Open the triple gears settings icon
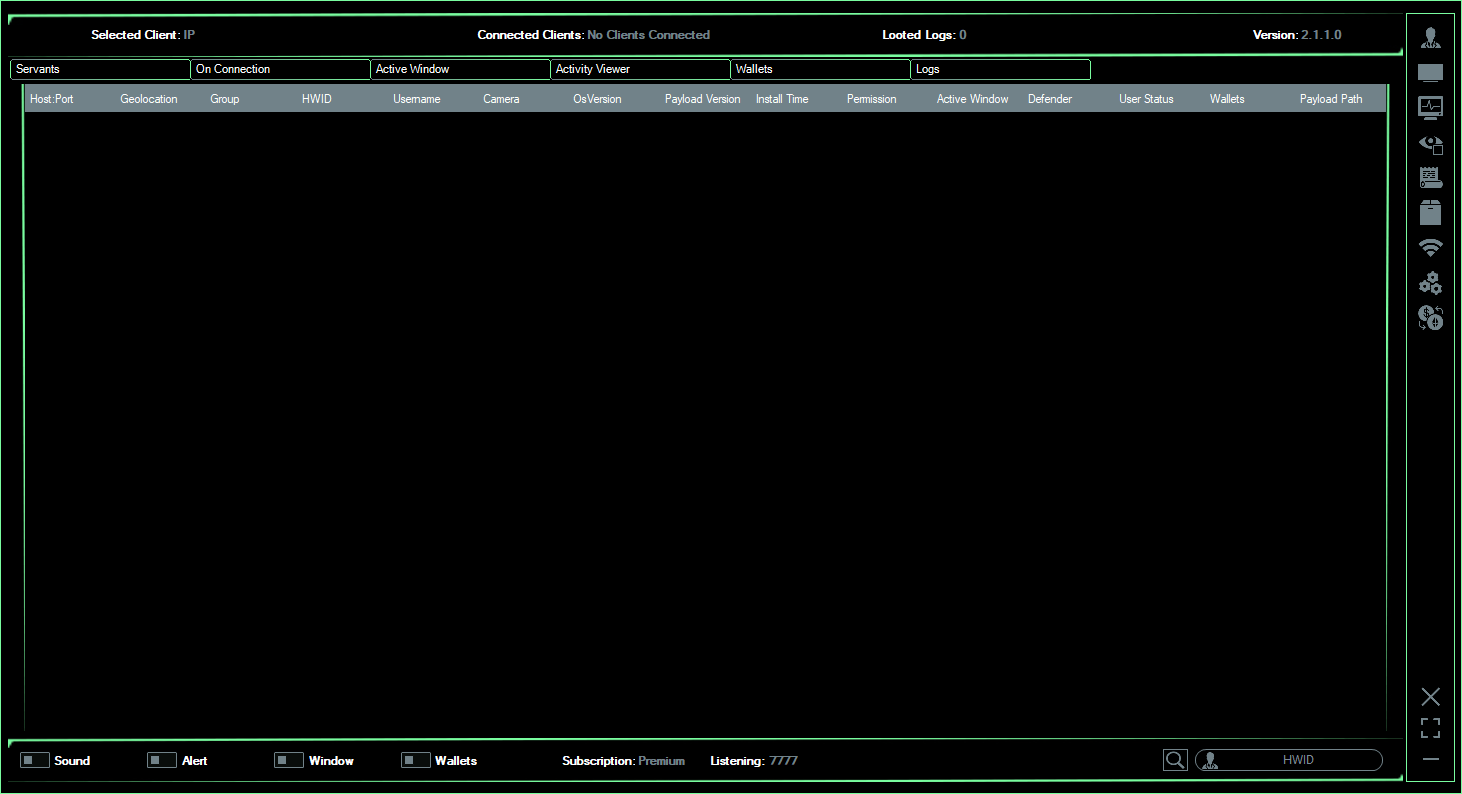Viewport: 1462px width, 794px height. pos(1430,283)
